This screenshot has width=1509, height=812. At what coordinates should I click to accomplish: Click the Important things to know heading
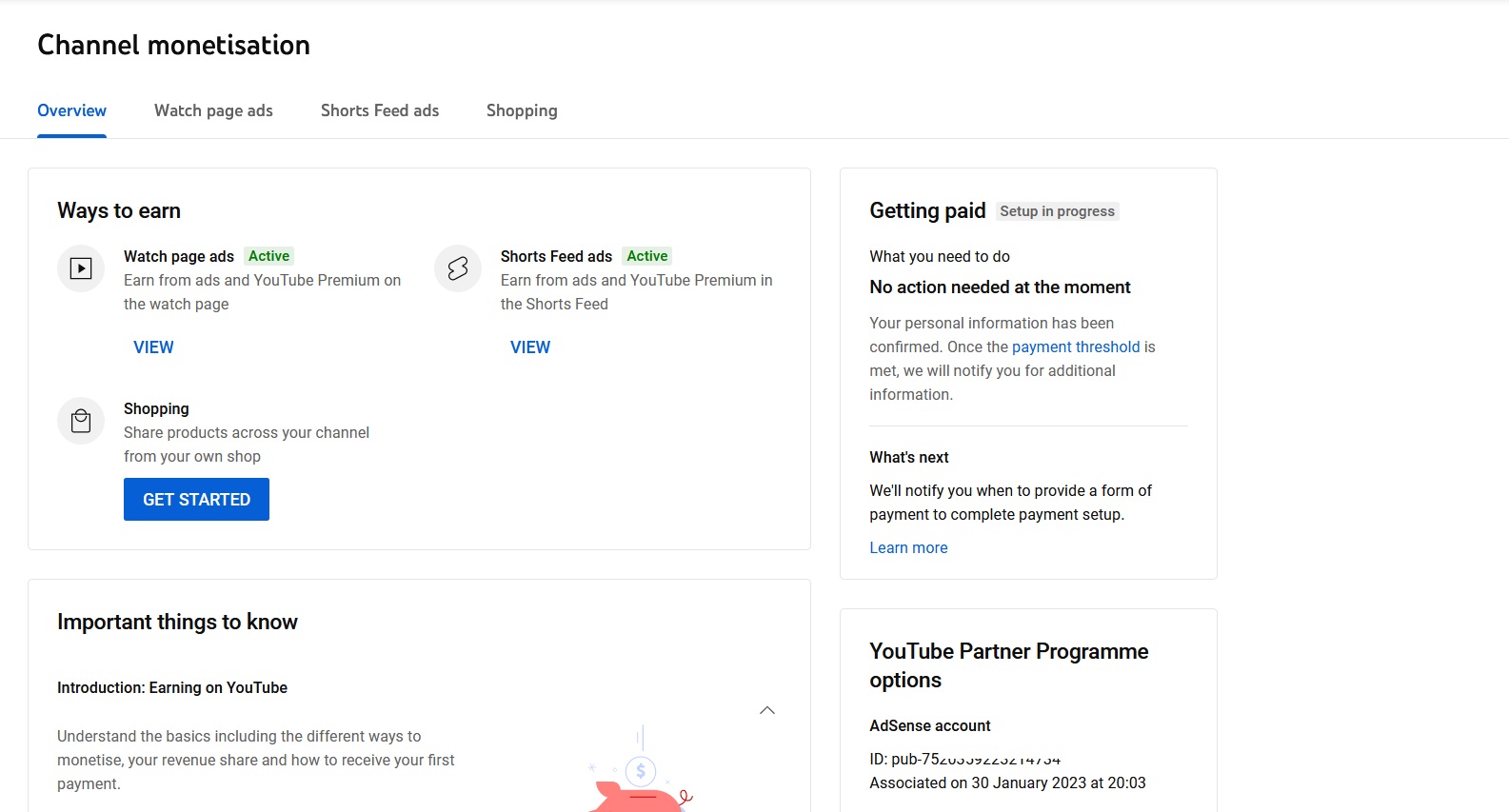(x=177, y=622)
